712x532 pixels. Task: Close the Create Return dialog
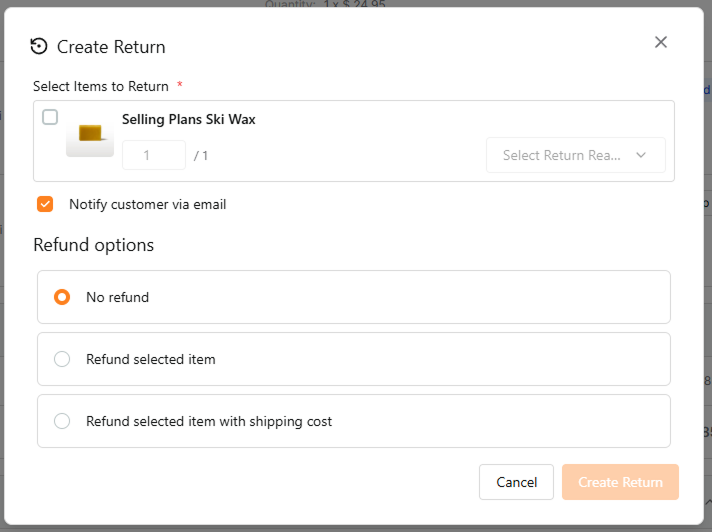pyautogui.click(x=661, y=42)
